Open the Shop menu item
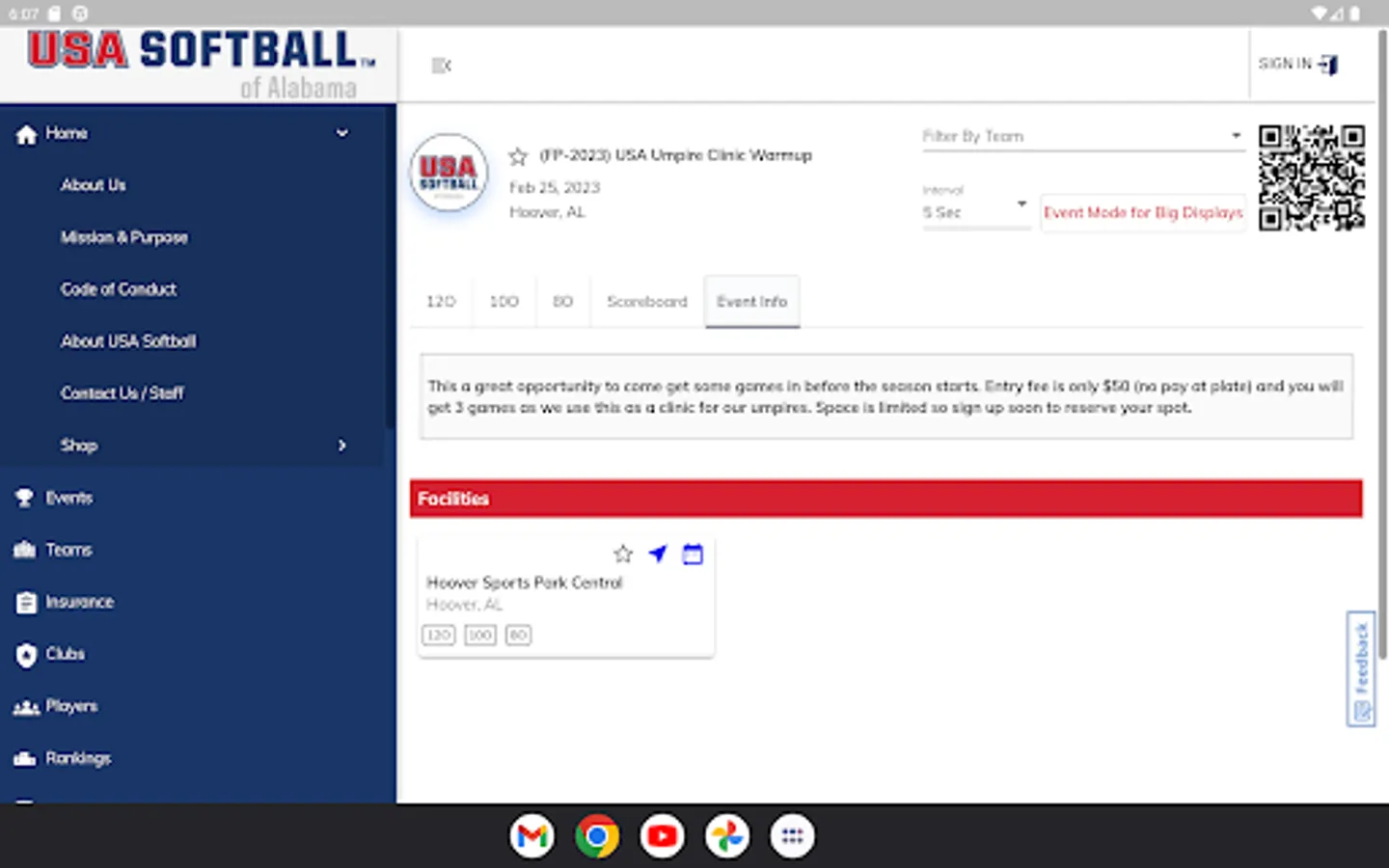 (x=79, y=446)
